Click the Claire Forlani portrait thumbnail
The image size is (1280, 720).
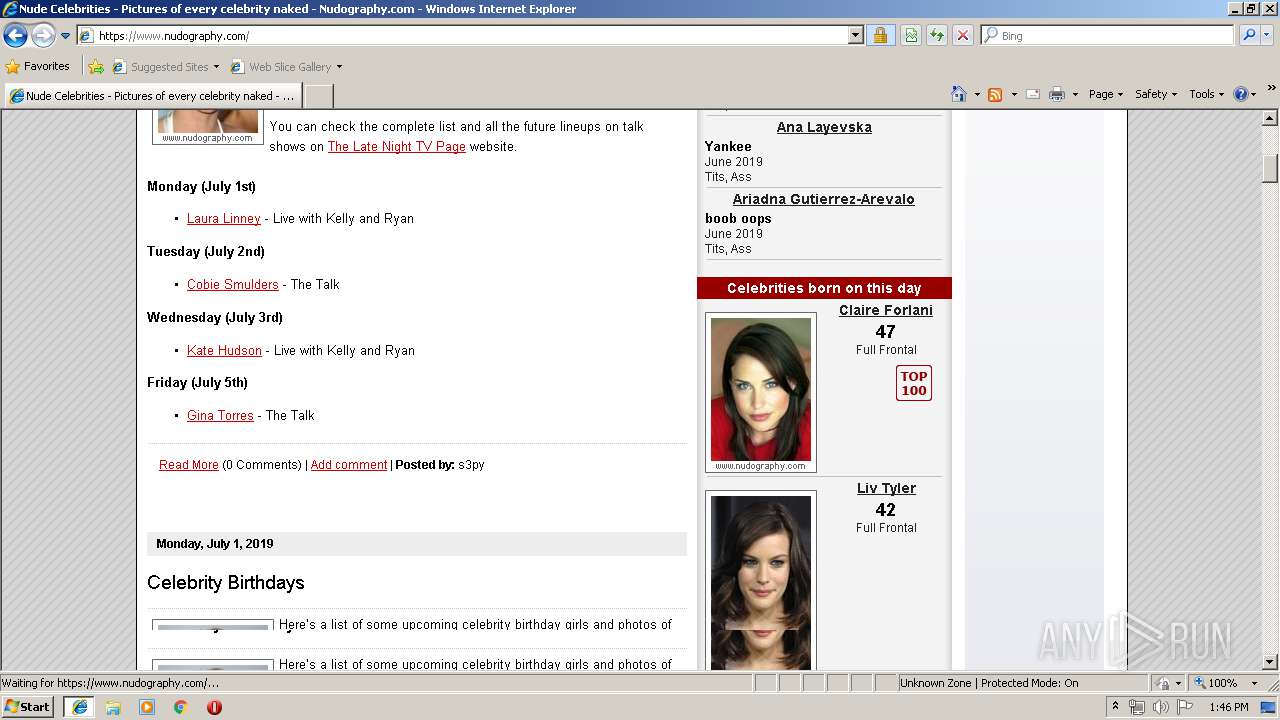tap(761, 391)
